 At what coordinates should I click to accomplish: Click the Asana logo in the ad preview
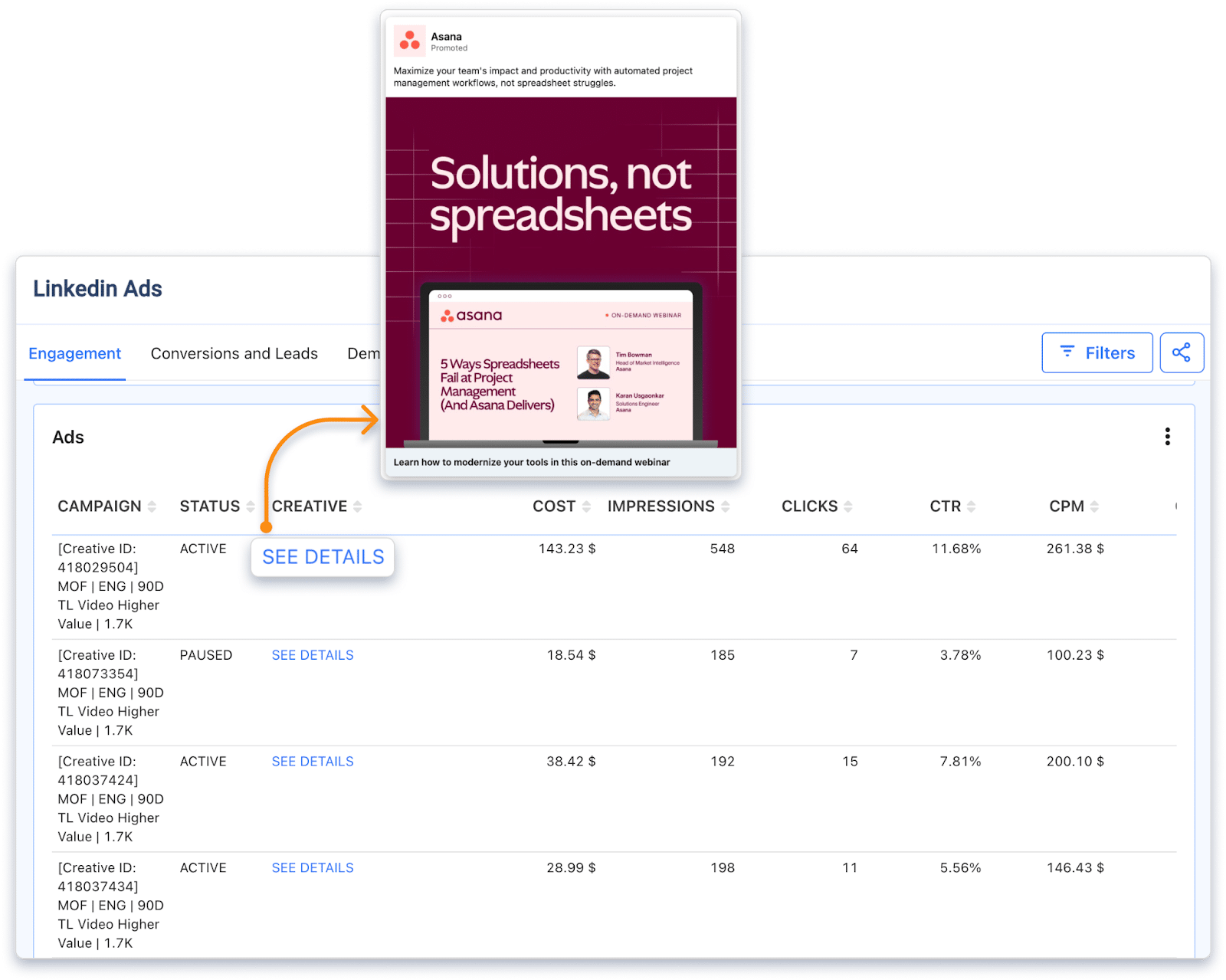(409, 41)
